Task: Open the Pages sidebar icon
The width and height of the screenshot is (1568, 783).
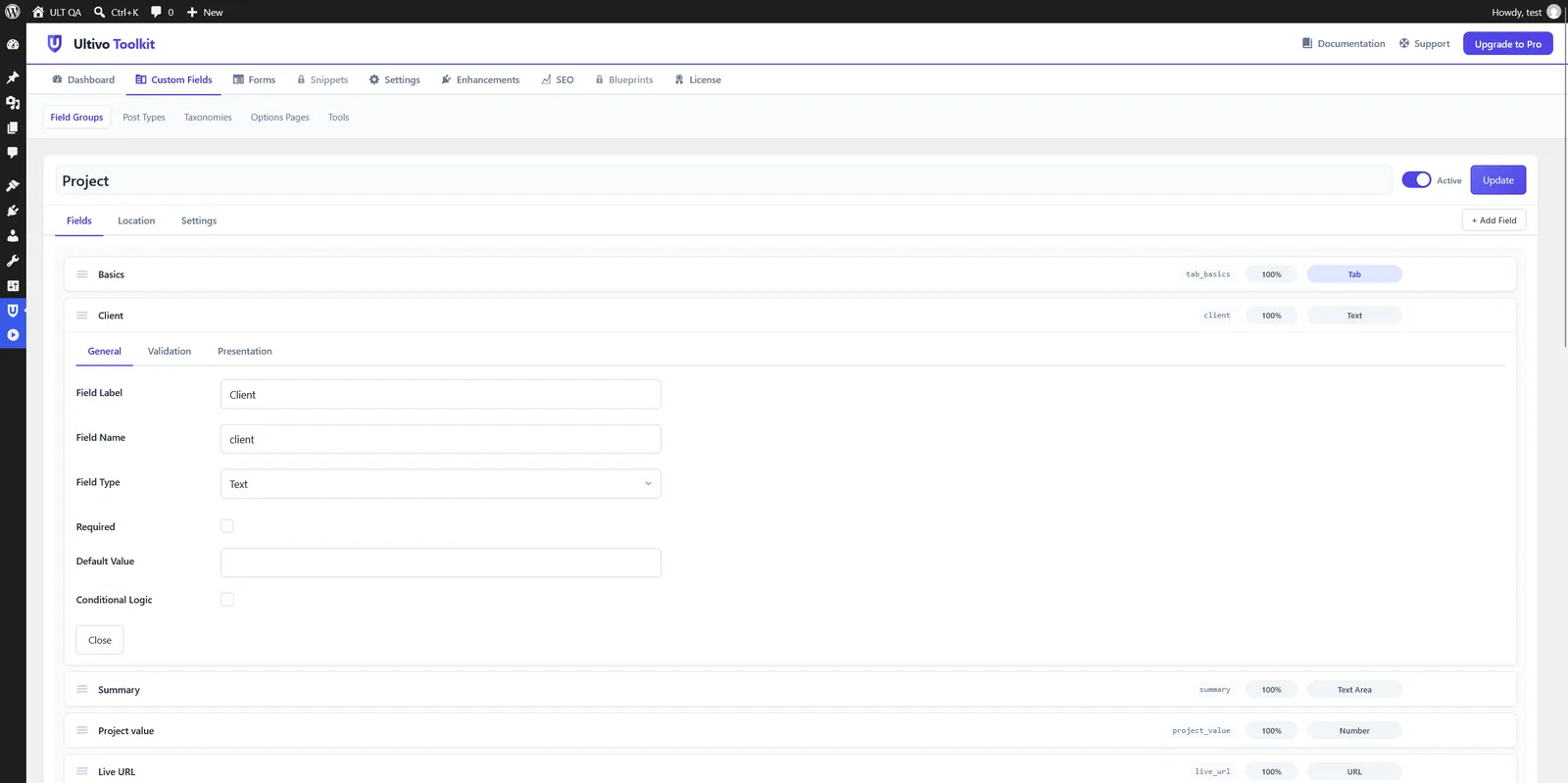Action: [13, 127]
